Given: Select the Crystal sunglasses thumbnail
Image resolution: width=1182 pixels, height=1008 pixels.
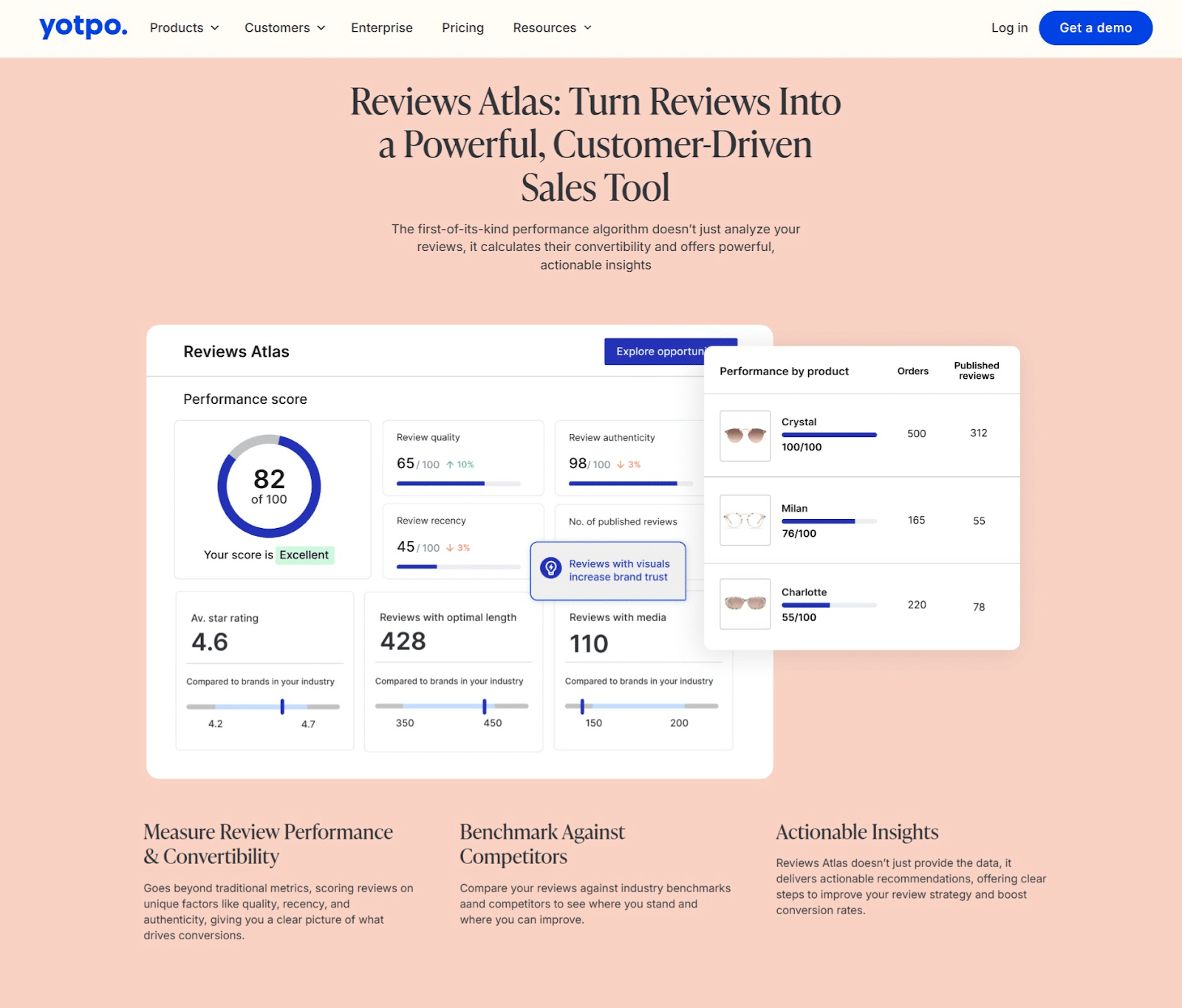Looking at the screenshot, I should (x=744, y=434).
